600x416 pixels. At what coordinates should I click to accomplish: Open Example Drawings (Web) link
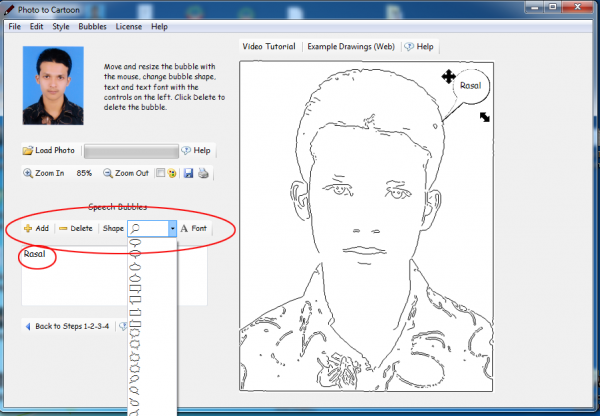tap(351, 46)
